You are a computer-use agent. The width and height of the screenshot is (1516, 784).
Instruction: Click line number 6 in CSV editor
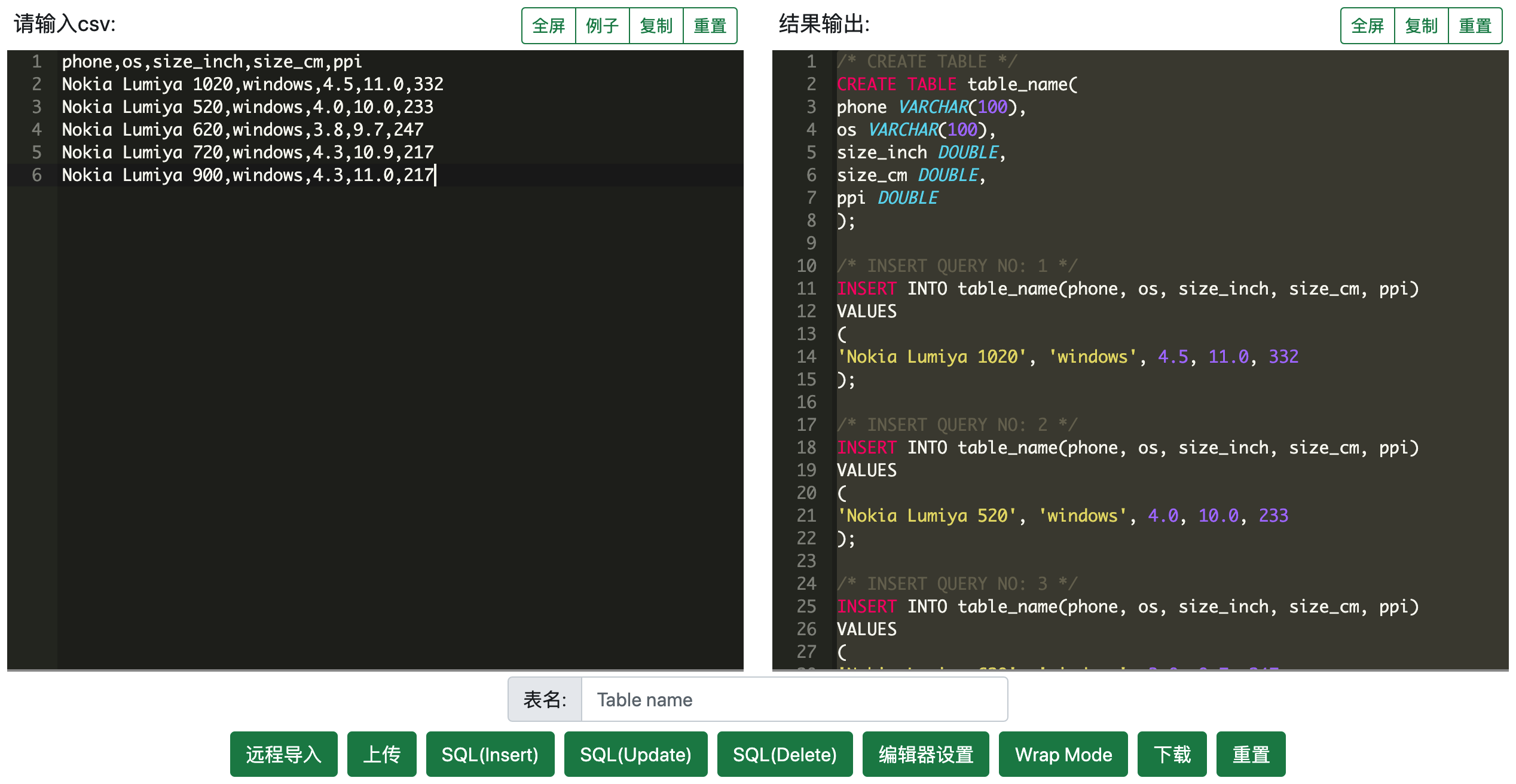pos(36,175)
